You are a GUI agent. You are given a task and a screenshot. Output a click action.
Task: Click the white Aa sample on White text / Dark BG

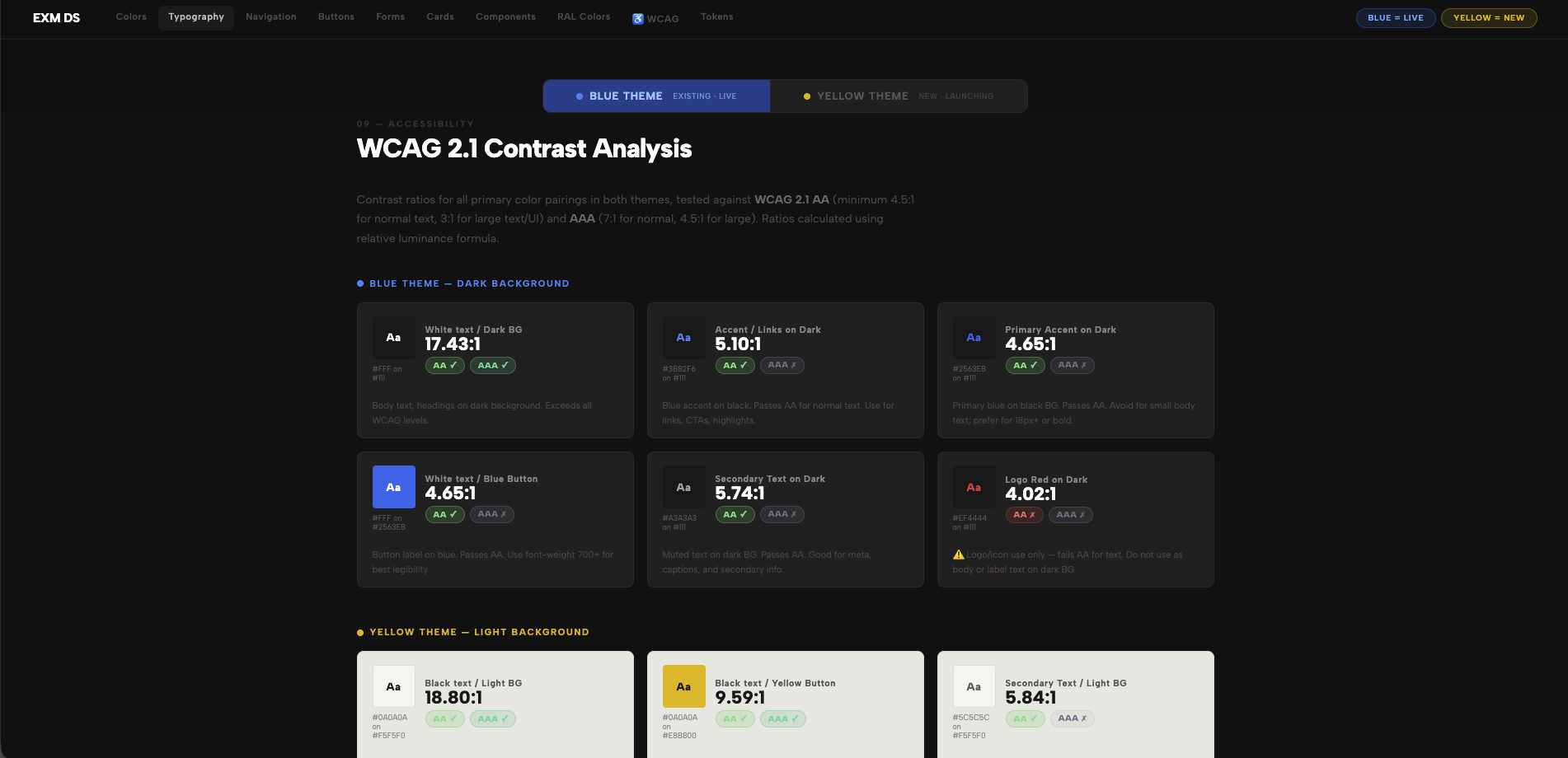393,337
